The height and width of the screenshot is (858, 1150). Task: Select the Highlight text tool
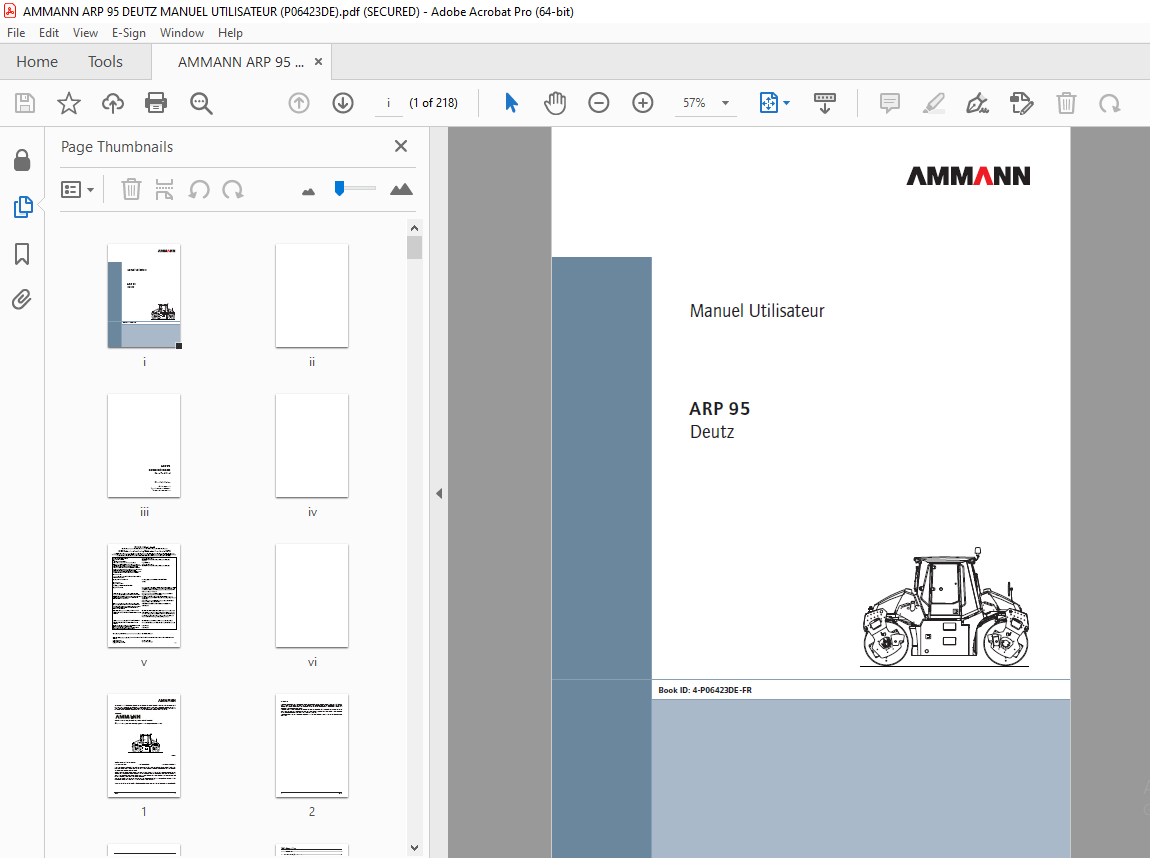coord(934,103)
